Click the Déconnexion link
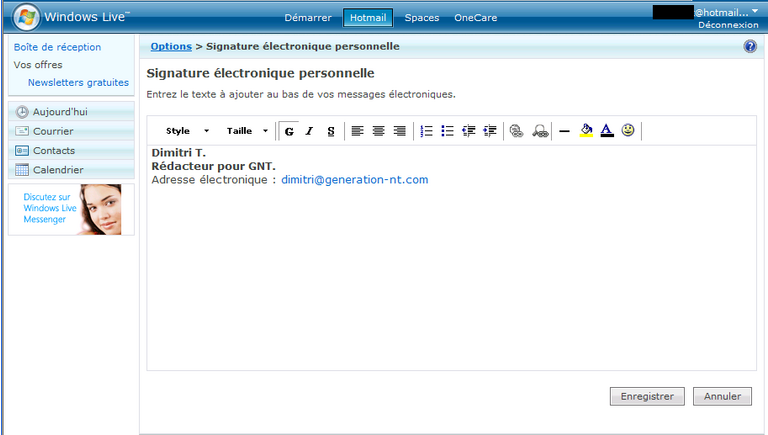The height and width of the screenshot is (435, 768). point(728,25)
